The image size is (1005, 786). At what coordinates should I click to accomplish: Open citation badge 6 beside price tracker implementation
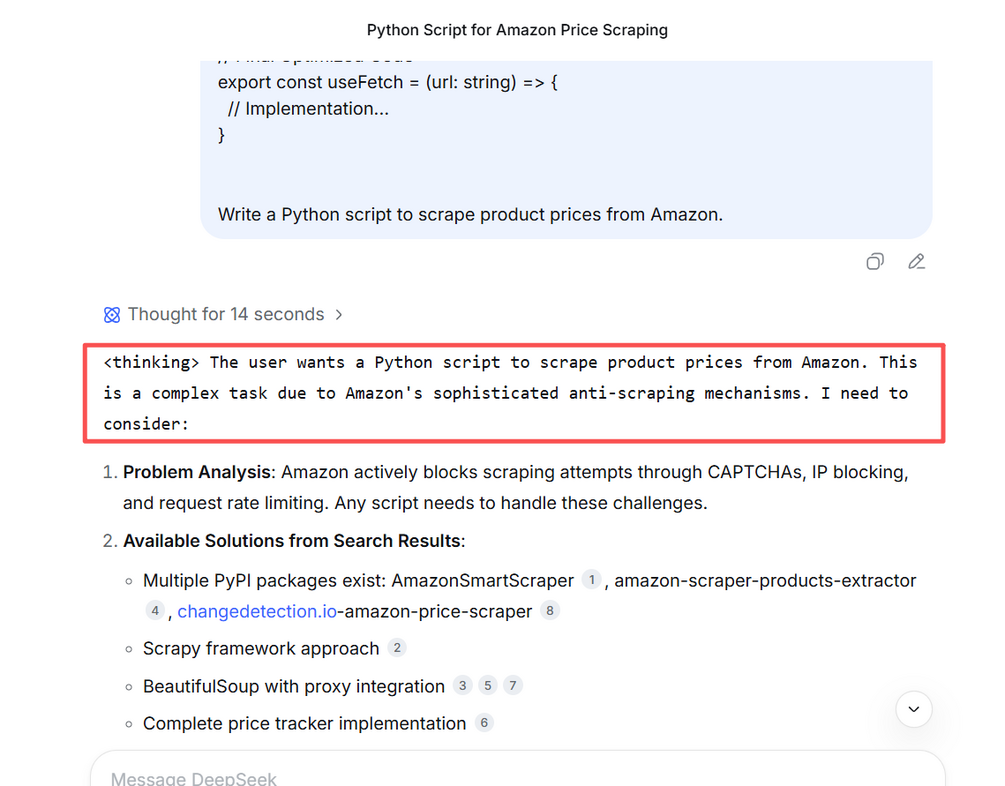484,722
